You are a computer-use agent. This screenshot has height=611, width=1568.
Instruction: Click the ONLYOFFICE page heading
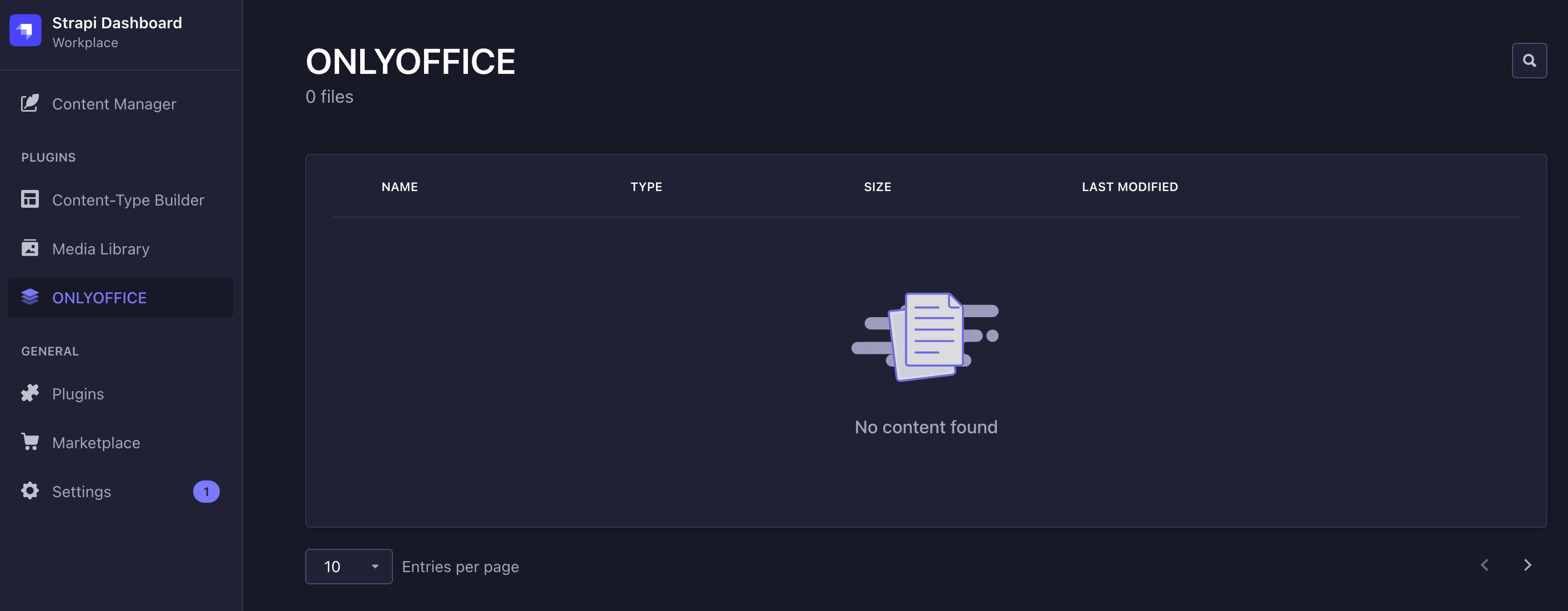pos(410,62)
